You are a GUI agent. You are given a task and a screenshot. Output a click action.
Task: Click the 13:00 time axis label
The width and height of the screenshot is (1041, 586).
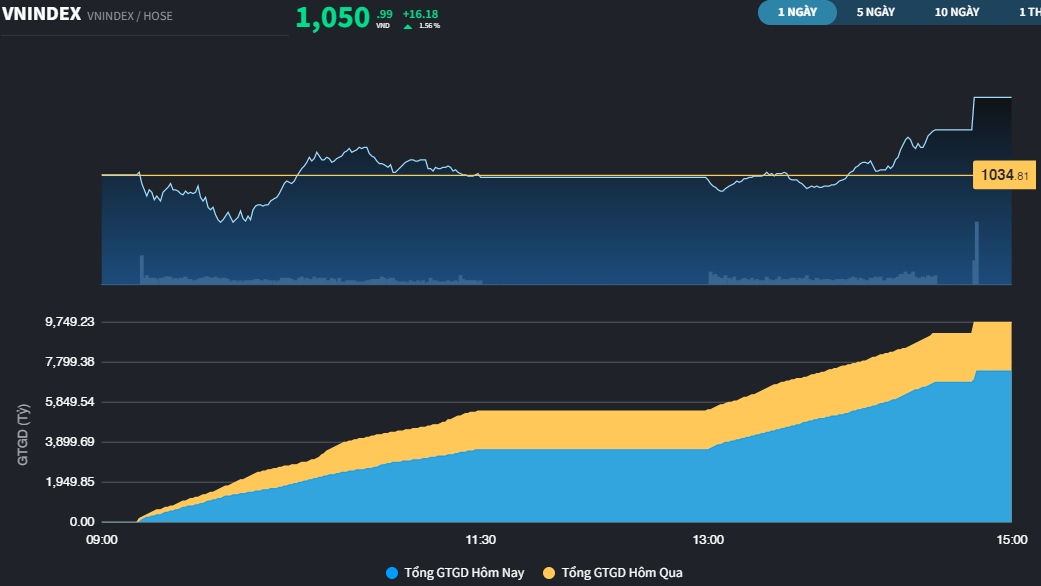tap(708, 540)
